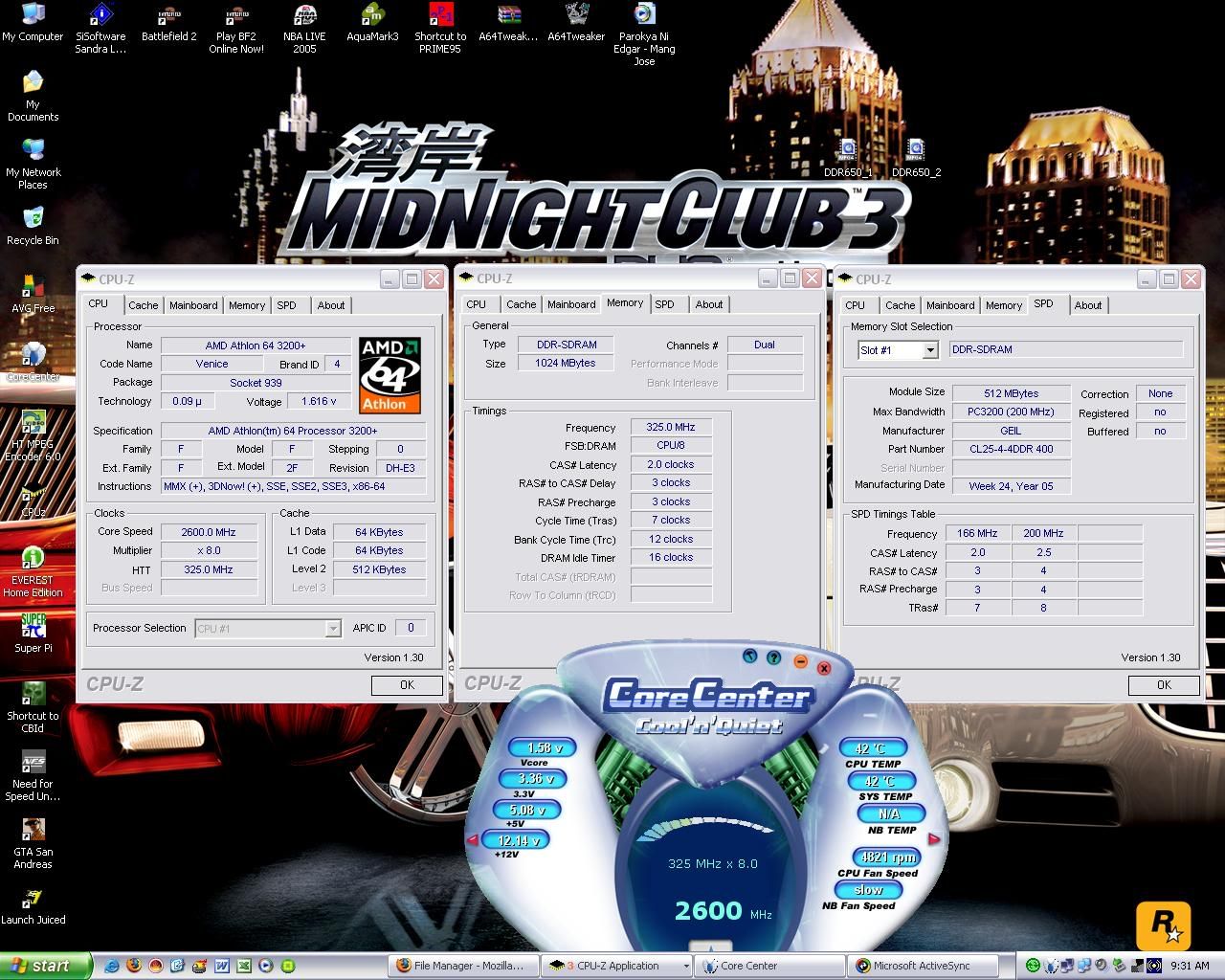The width and height of the screenshot is (1225, 980).
Task: Select the Shortcut to CBId icon
Action: [x=33, y=707]
